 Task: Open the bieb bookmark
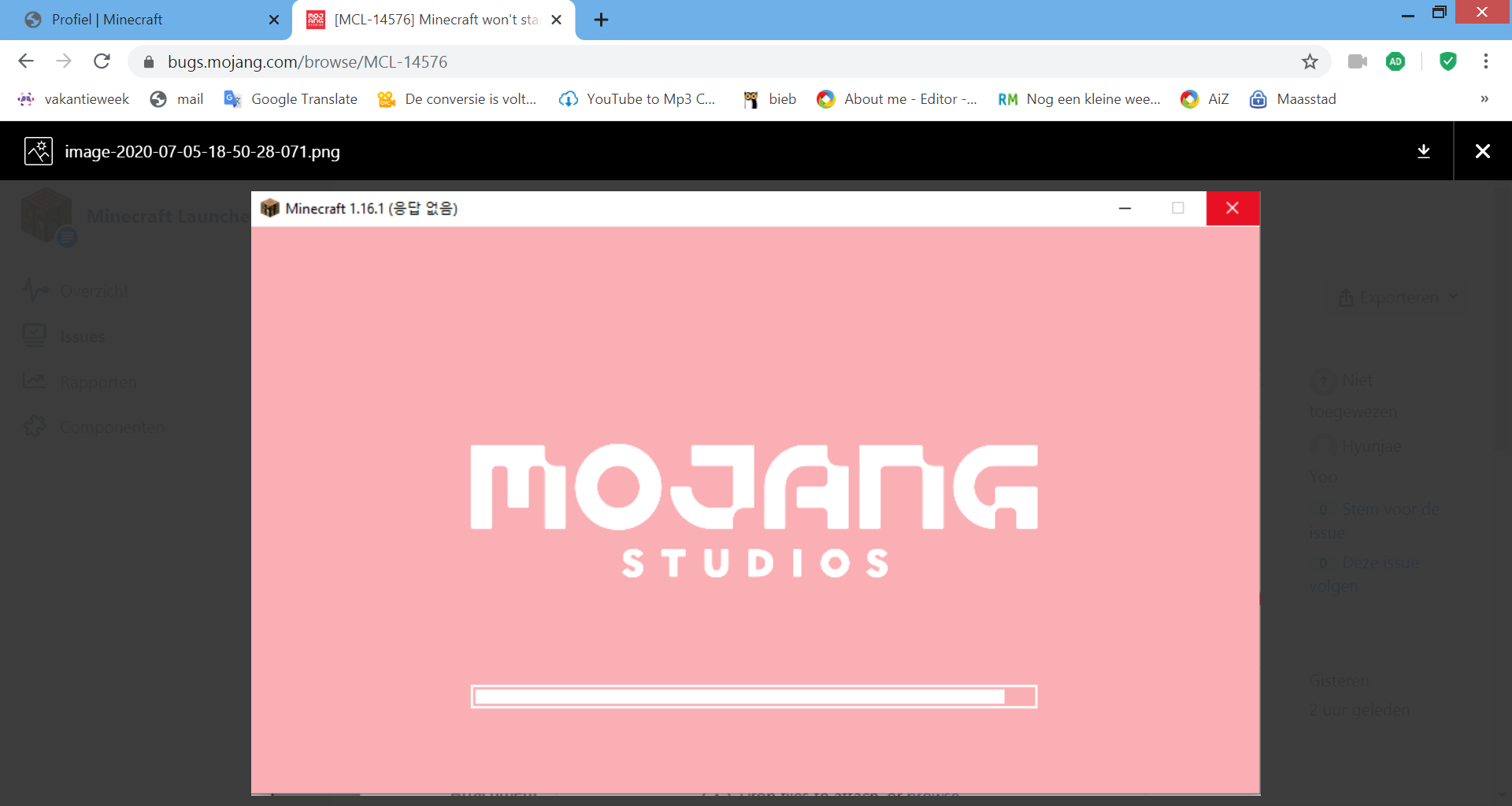769,99
